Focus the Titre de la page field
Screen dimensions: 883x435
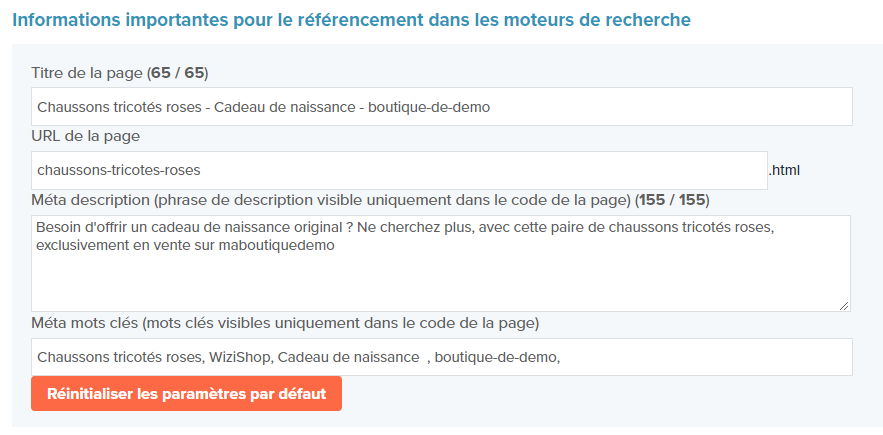pyautogui.click(x=442, y=106)
